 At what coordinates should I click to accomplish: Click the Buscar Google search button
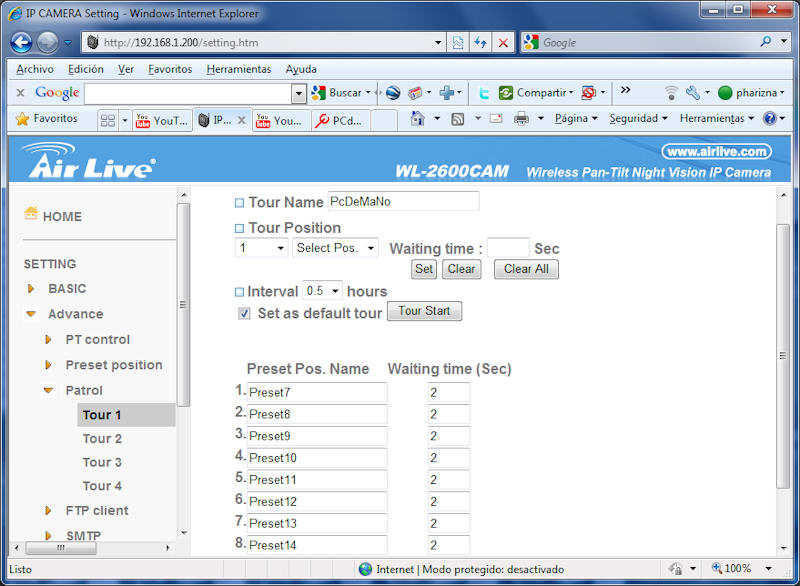pyautogui.click(x=340, y=93)
